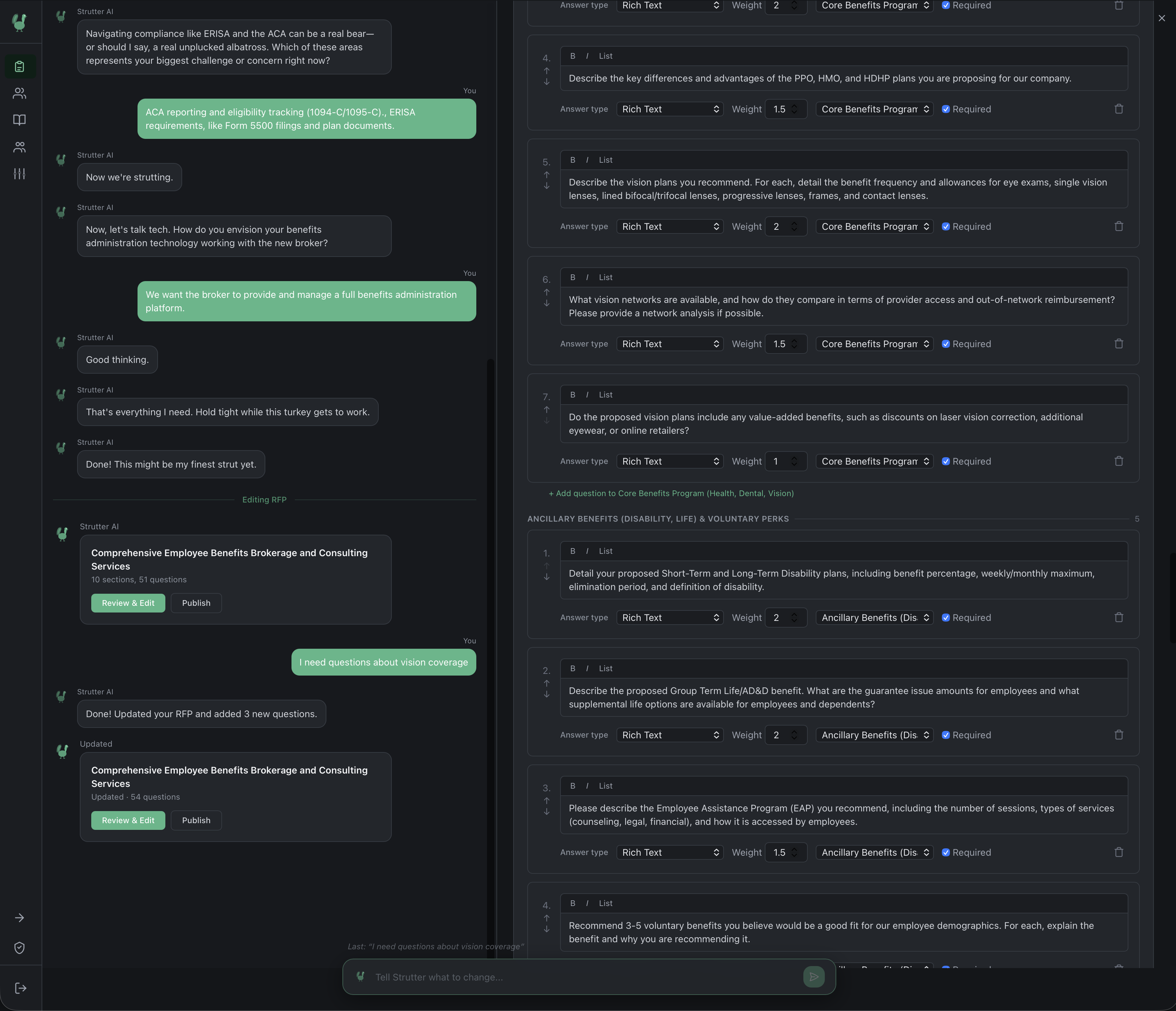The image size is (1176, 1011).
Task: Expand Answer type for value-added benefits question
Action: click(x=669, y=462)
